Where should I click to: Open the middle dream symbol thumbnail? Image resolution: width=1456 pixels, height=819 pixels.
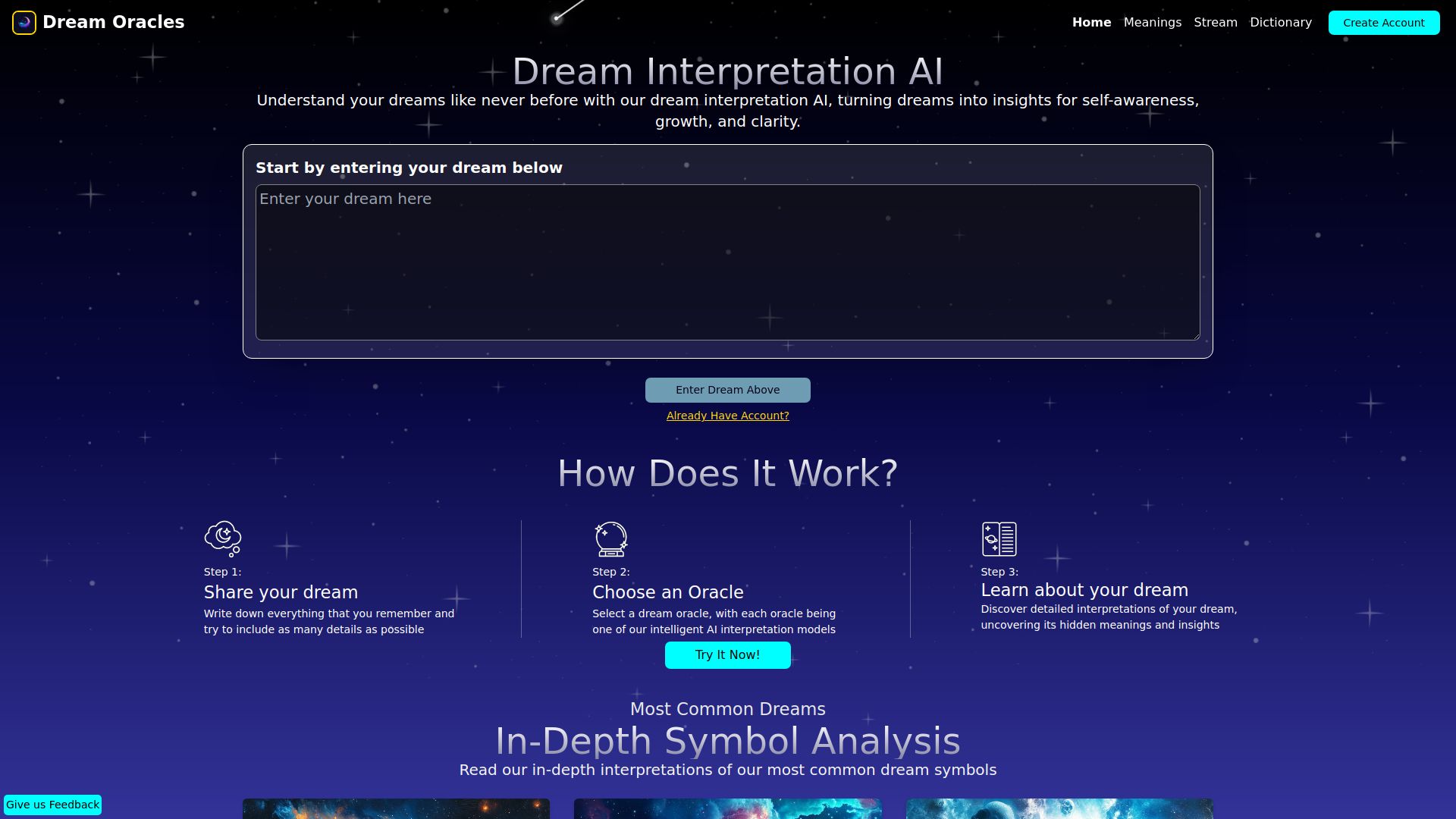[727, 811]
